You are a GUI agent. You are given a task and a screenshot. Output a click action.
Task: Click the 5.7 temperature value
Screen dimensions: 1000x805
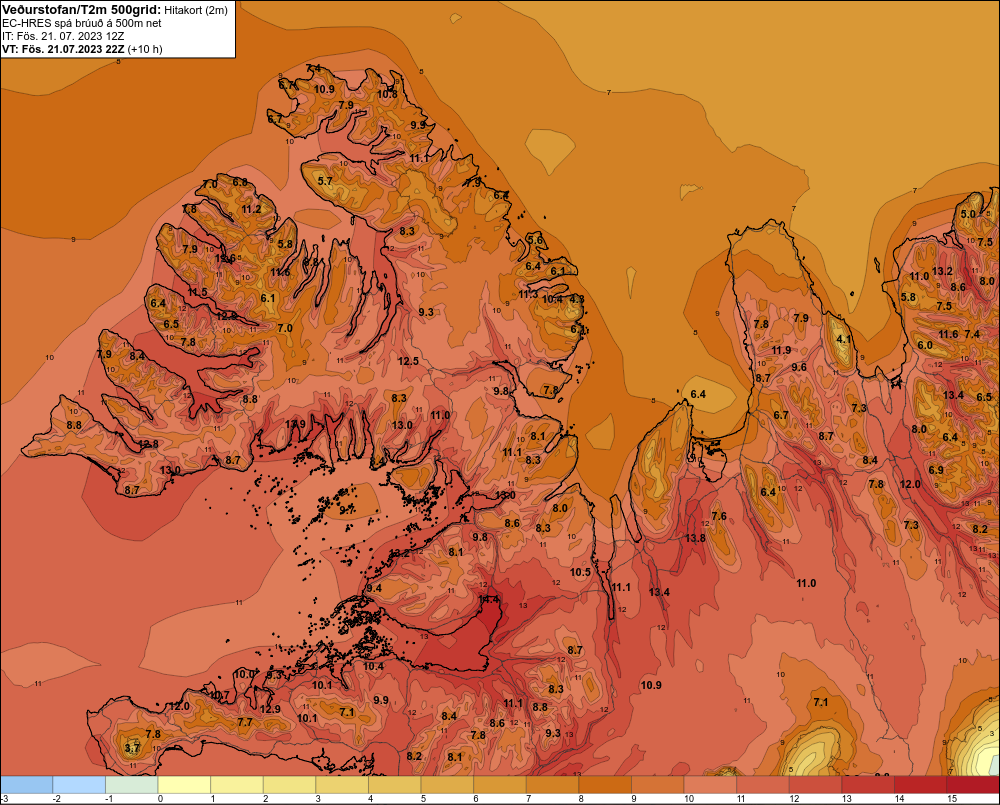pos(325,181)
